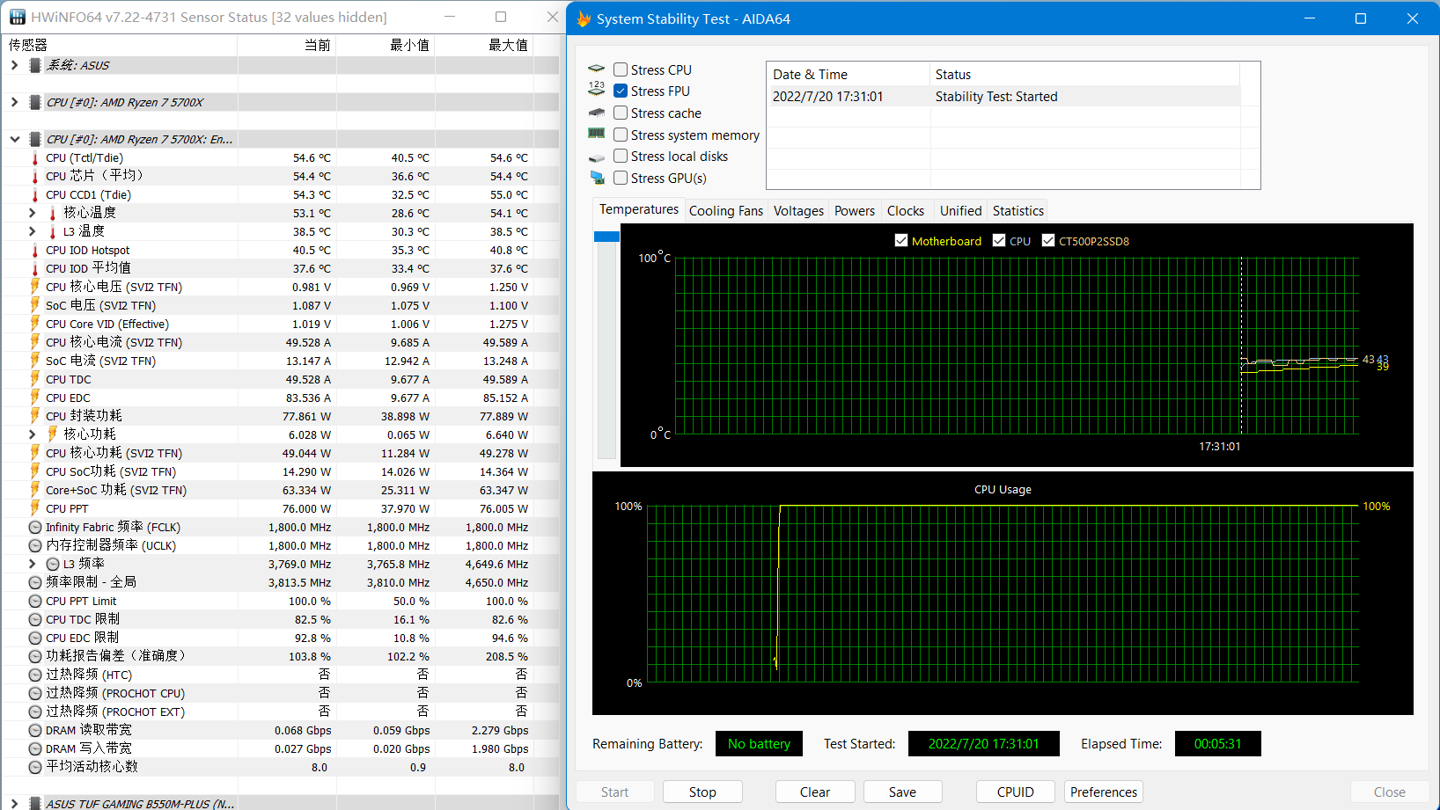
Task: Enable the Stress CPU checkbox
Action: pos(621,69)
